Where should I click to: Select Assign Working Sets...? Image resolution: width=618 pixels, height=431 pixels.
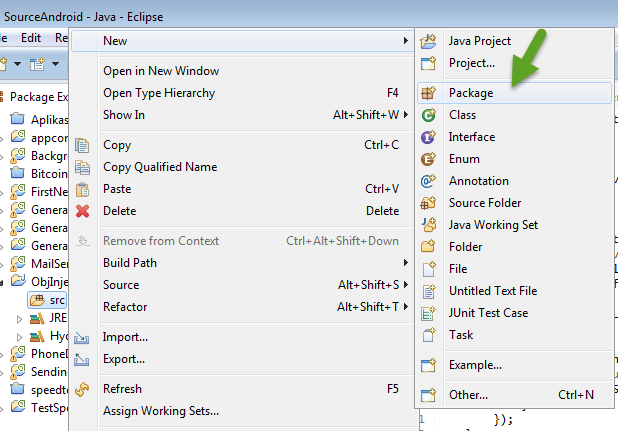pyautogui.click(x=242, y=411)
